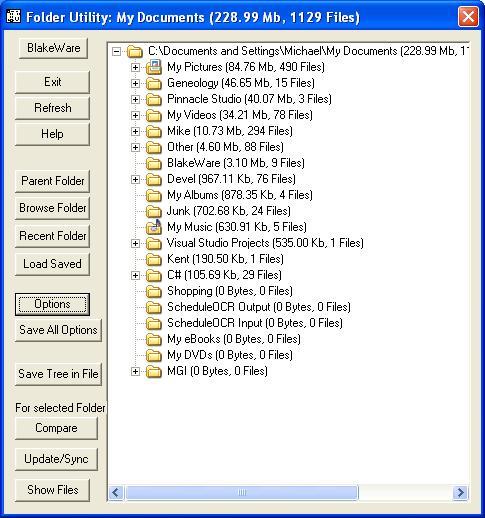The image size is (485, 518).
Task: Click the BlakeWare folder icon in tree
Action: pyautogui.click(x=154, y=163)
